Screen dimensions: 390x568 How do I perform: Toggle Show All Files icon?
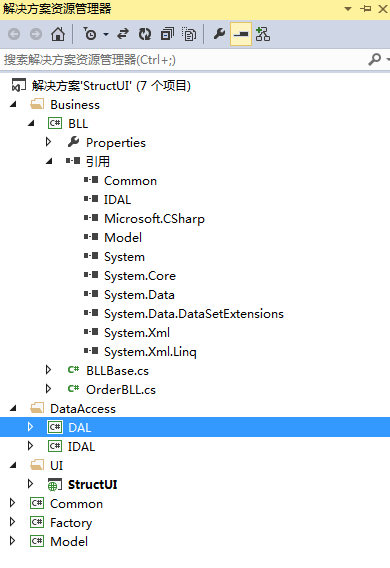click(189, 34)
